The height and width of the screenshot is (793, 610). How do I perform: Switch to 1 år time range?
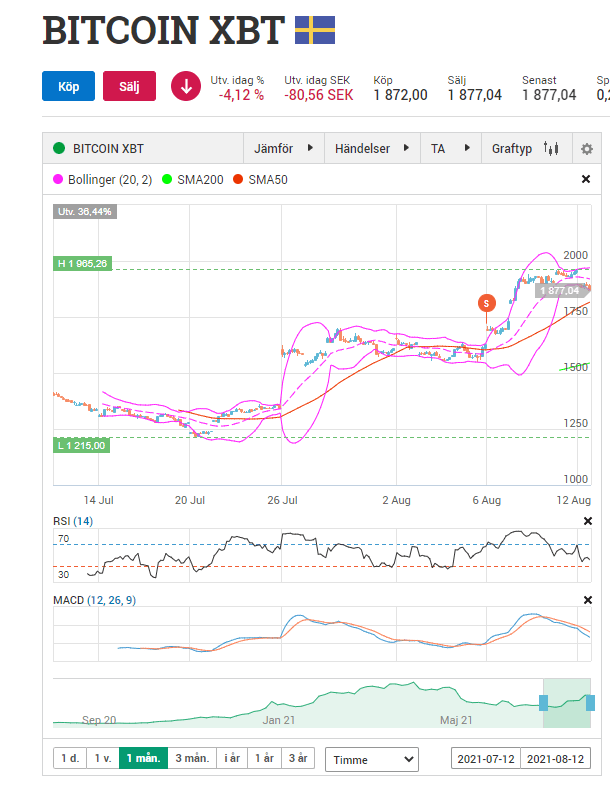click(x=264, y=759)
